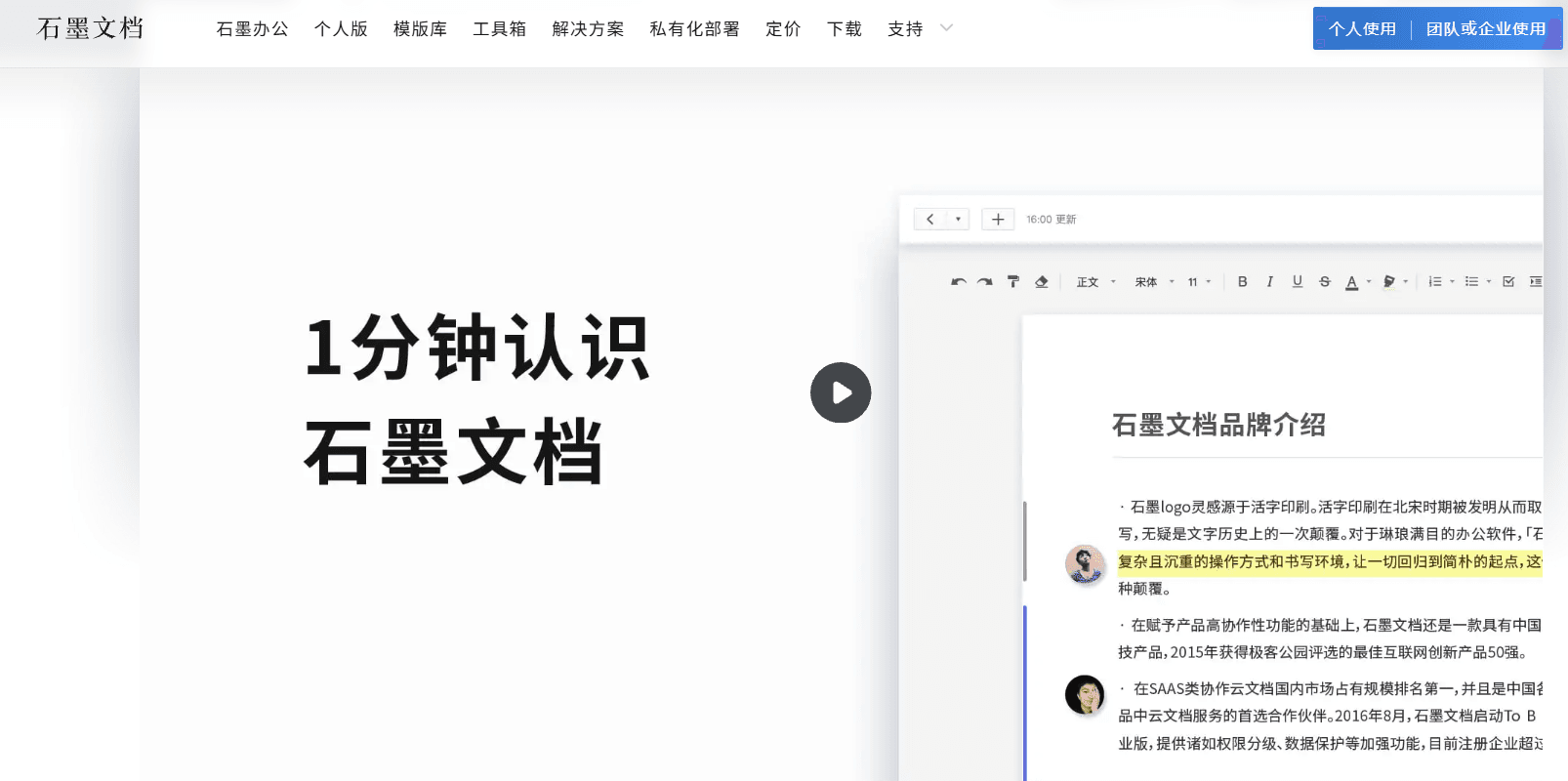Open the font color dropdown arrow

(x=1369, y=282)
